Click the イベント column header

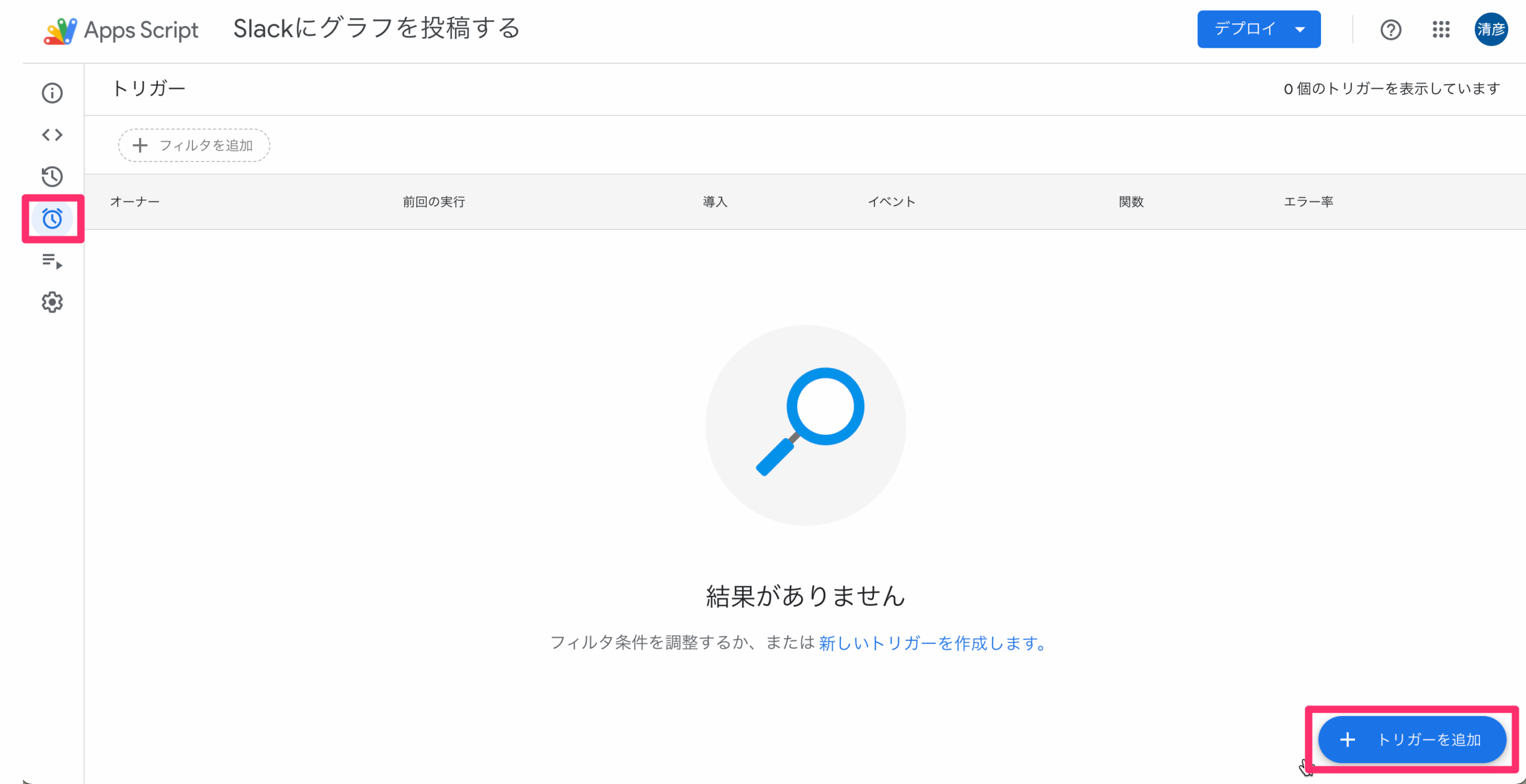pyautogui.click(x=891, y=201)
